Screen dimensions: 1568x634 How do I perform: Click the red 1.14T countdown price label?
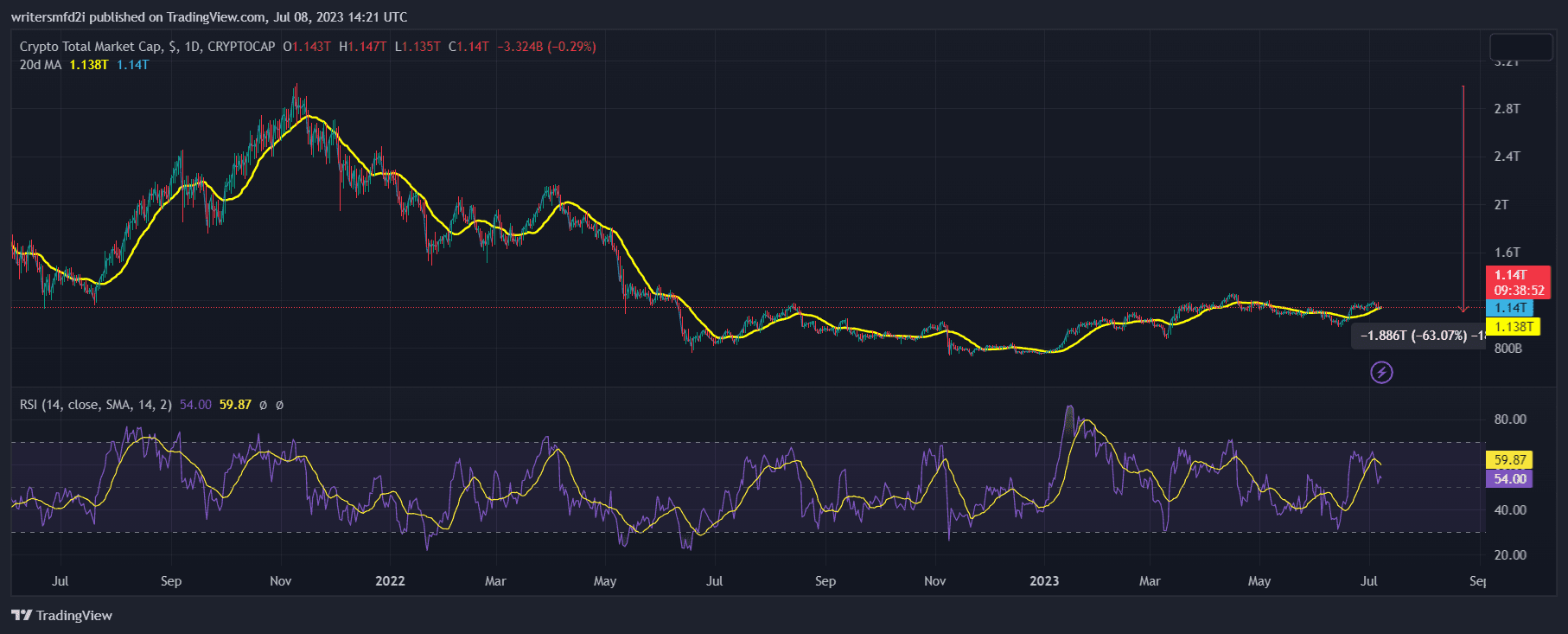click(1518, 283)
